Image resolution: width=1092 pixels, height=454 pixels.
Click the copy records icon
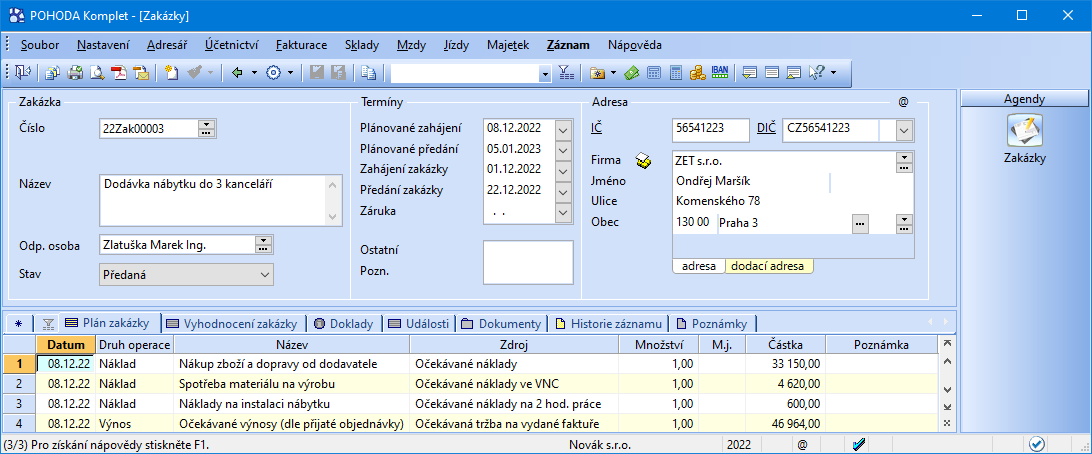[x=368, y=72]
